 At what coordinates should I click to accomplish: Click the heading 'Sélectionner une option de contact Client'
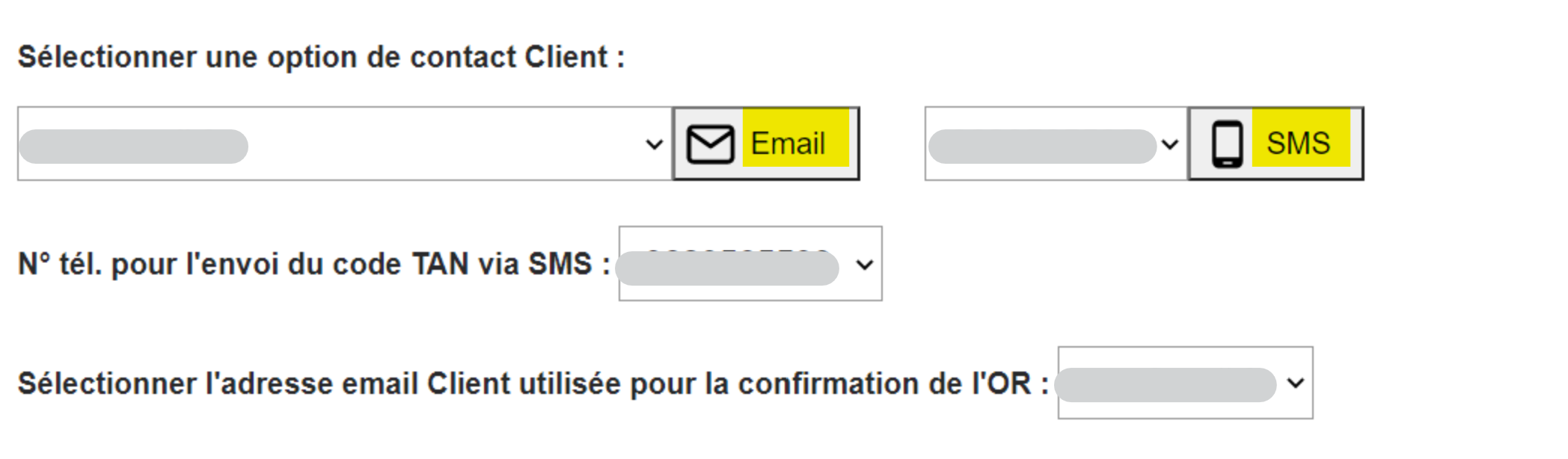click(x=321, y=58)
